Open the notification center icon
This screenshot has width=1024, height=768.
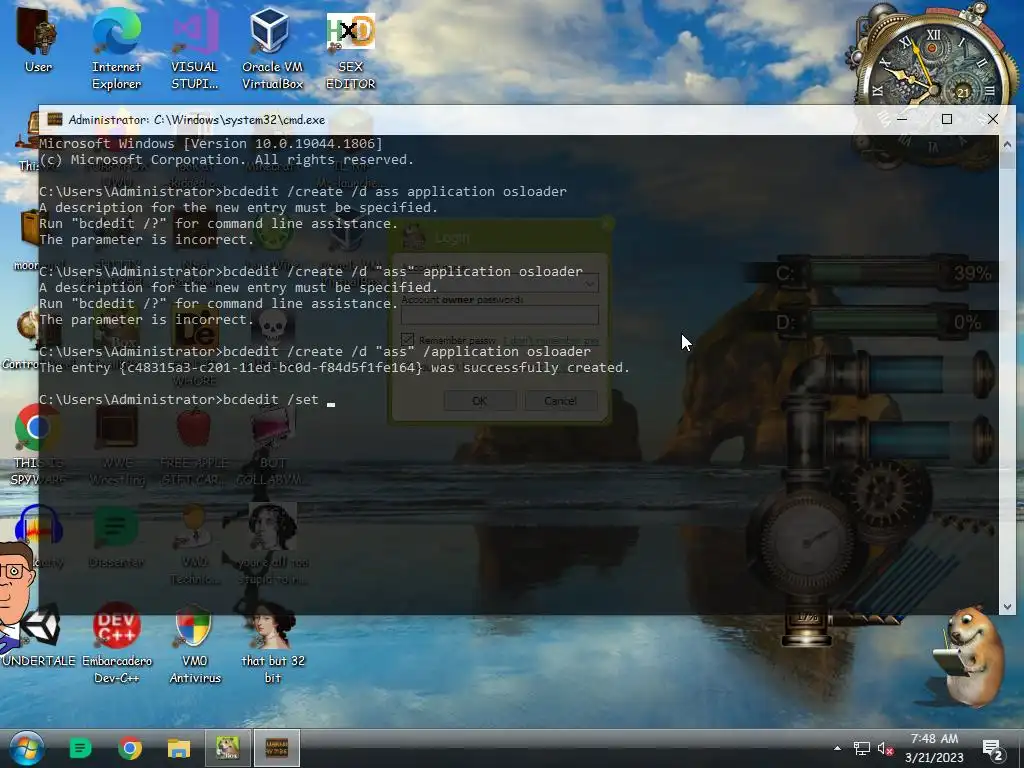click(x=993, y=749)
